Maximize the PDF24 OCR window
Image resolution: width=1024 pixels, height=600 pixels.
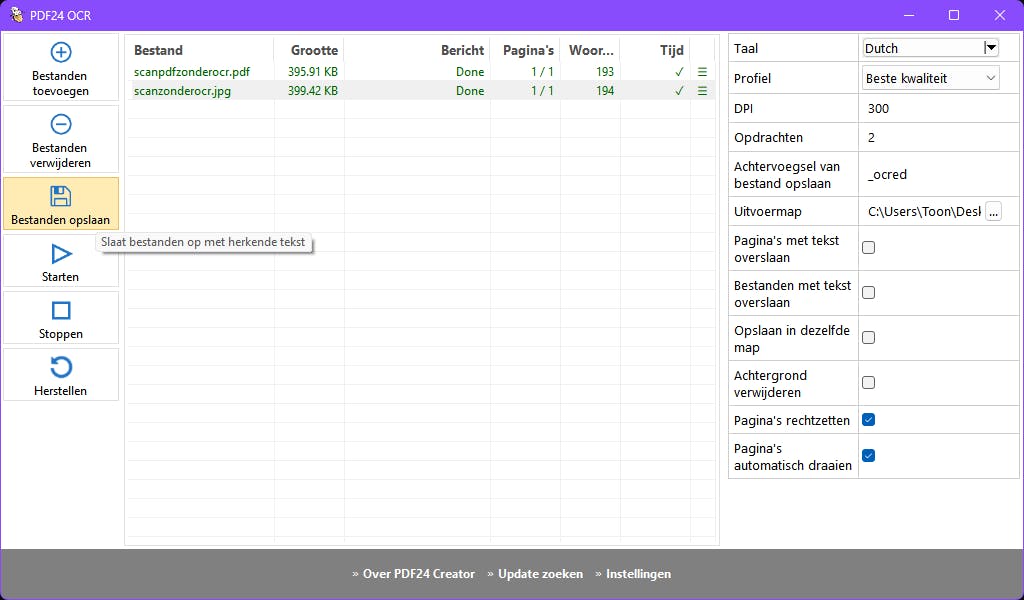[954, 15]
